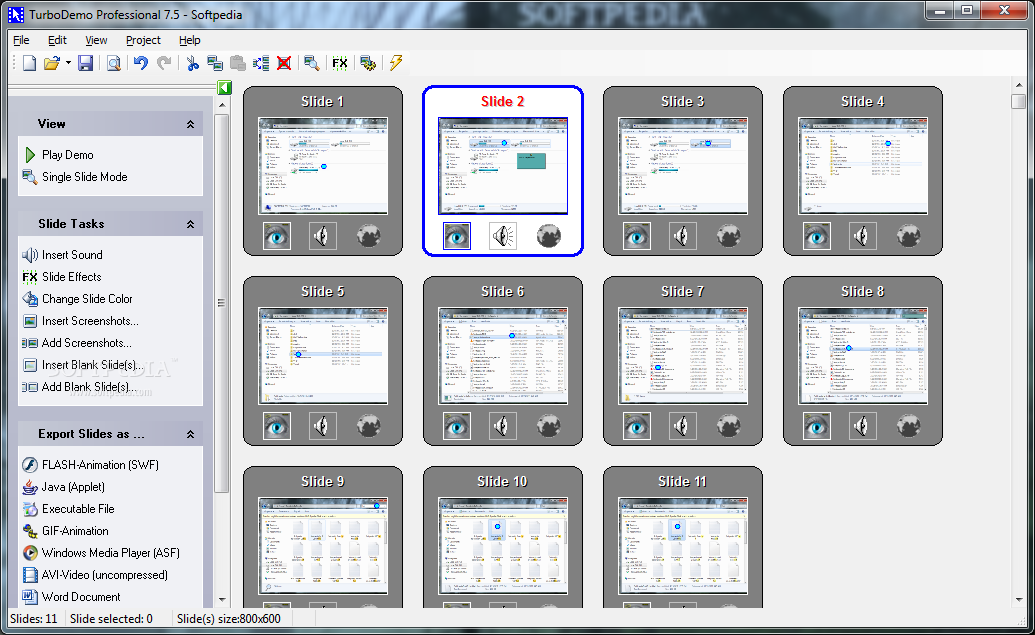The image size is (1035, 635).
Task: Click the toolbar icon left of the lightning bolt
Action: [368, 63]
